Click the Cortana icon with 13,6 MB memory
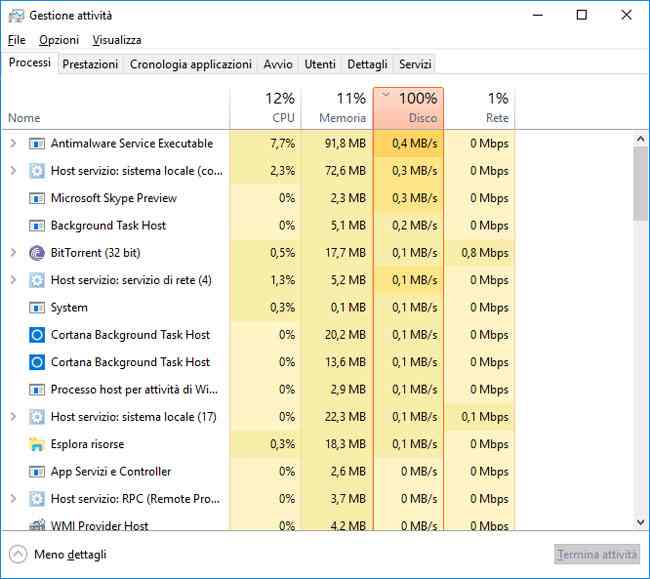650x579 pixels. point(36,362)
